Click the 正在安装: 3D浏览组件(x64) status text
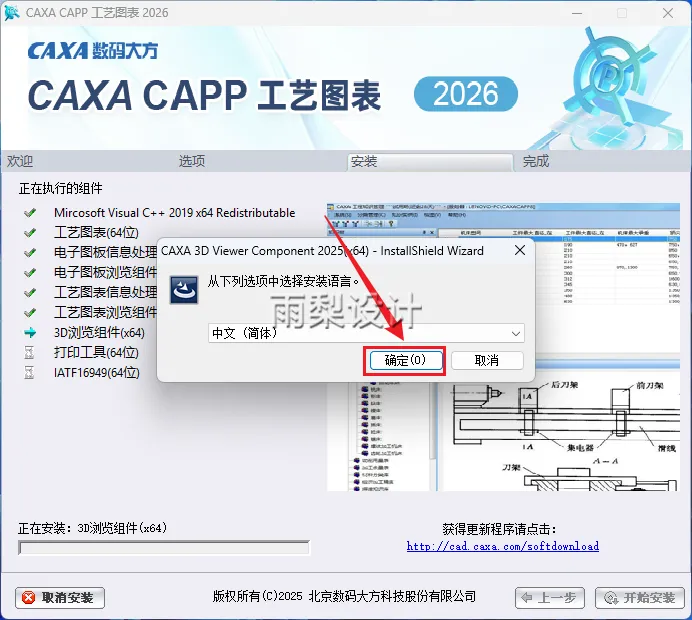 click(93, 528)
